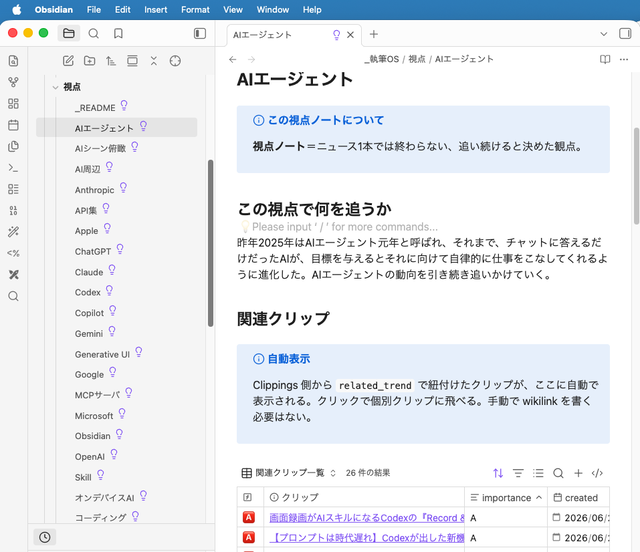Open Apple menu
640x552 pixels.
(17, 9)
